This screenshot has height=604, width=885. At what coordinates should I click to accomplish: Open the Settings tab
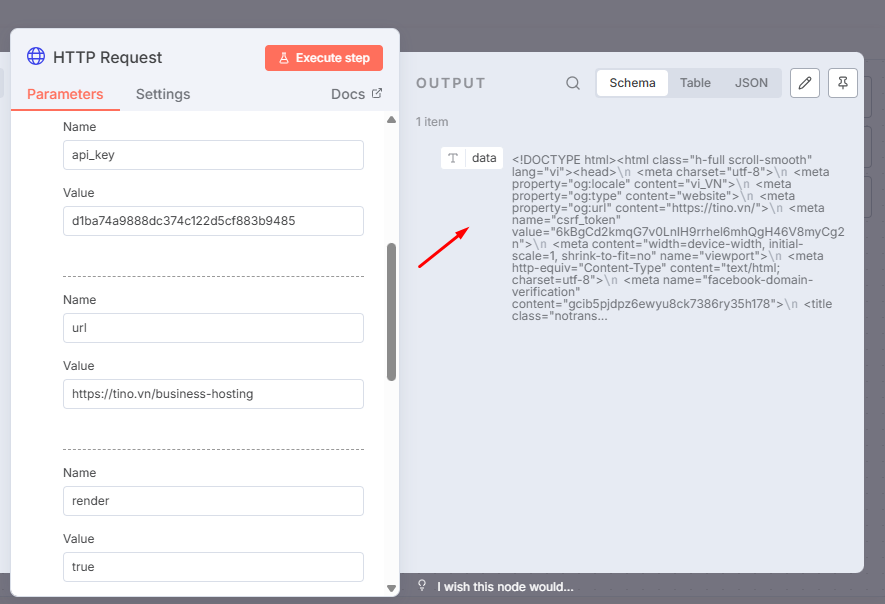click(162, 93)
